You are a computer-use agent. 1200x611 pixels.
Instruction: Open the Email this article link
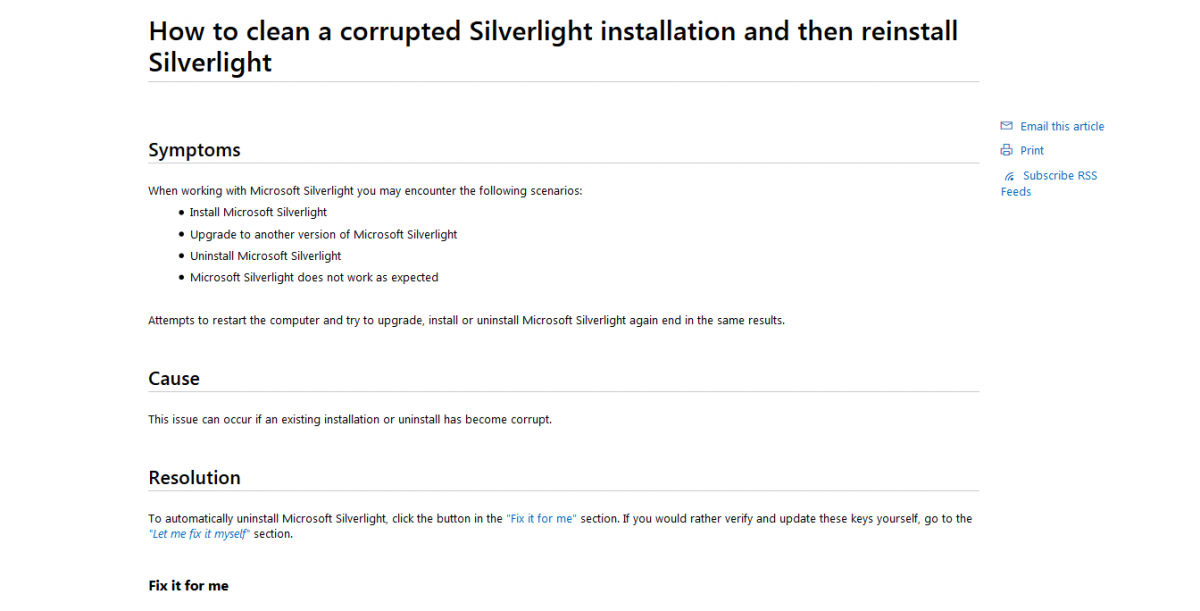coord(1062,126)
